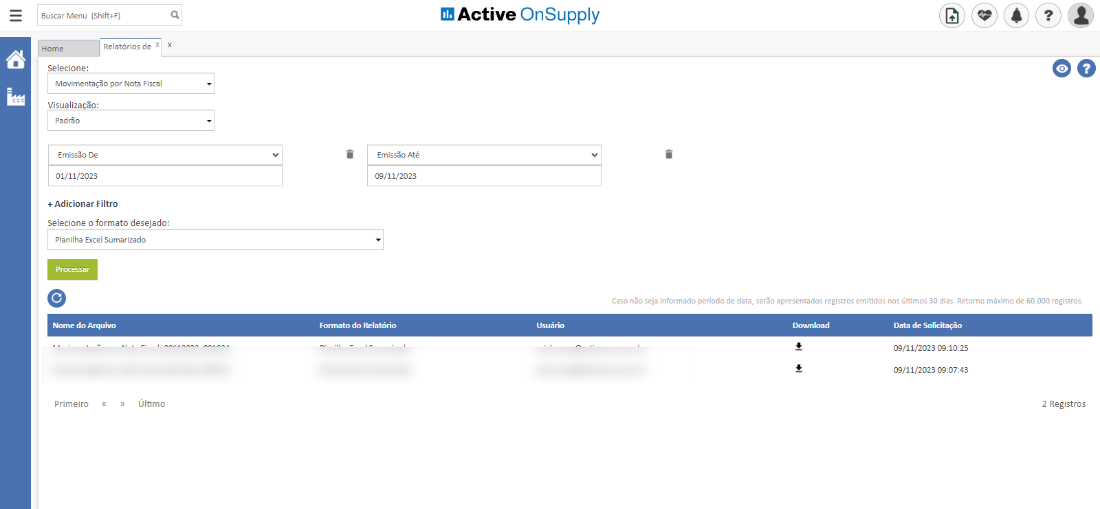Screen dimensions: 1100x509
Task: Toggle visibility with the eye icon
Action: coord(1062,68)
